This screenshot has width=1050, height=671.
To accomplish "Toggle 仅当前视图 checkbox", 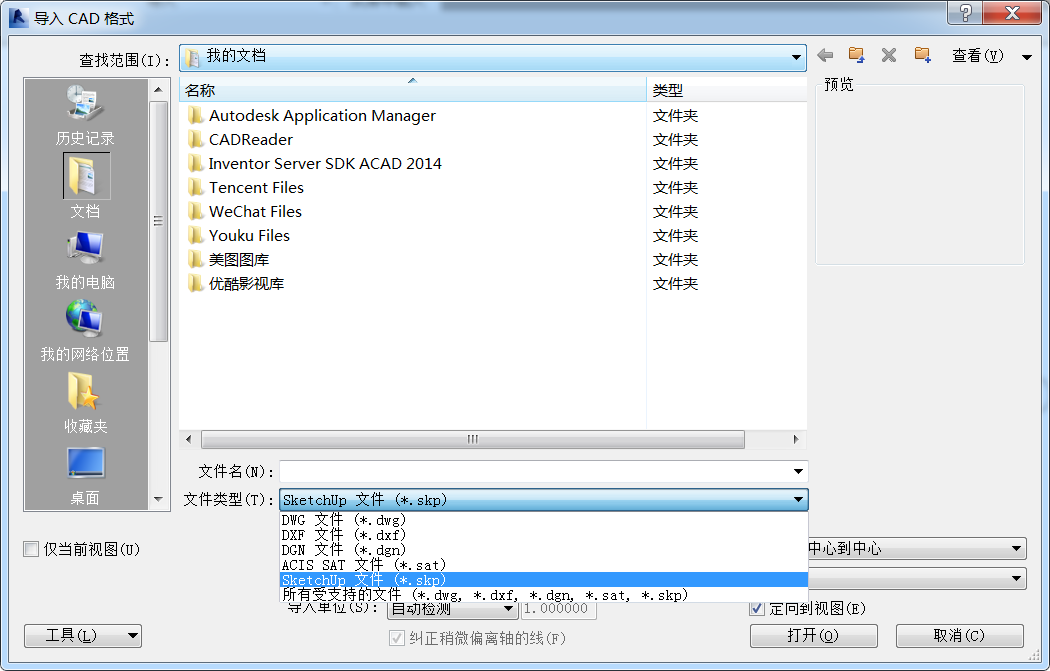I will point(31,550).
